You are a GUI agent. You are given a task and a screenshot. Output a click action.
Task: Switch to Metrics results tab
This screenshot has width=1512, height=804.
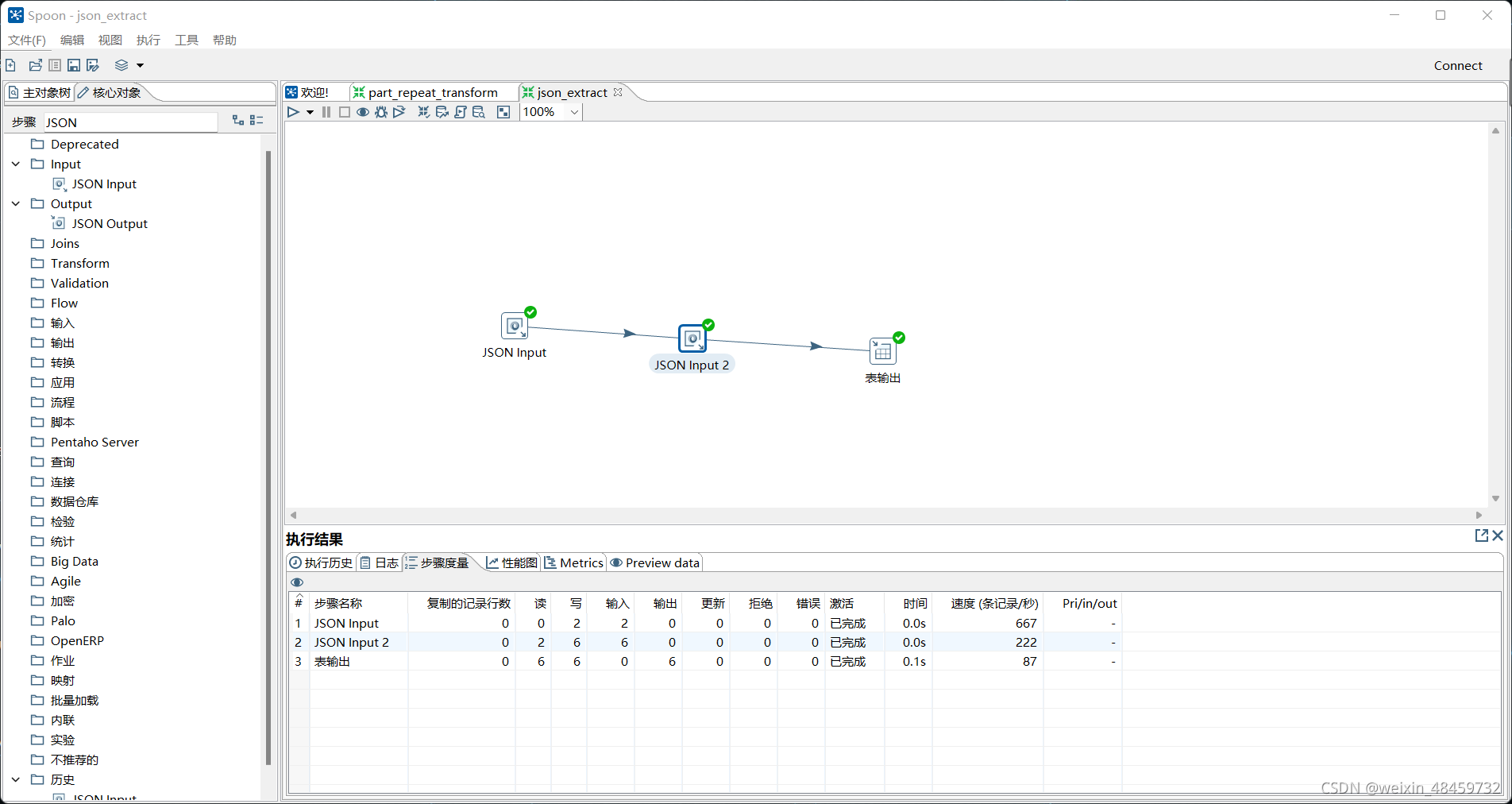click(574, 562)
